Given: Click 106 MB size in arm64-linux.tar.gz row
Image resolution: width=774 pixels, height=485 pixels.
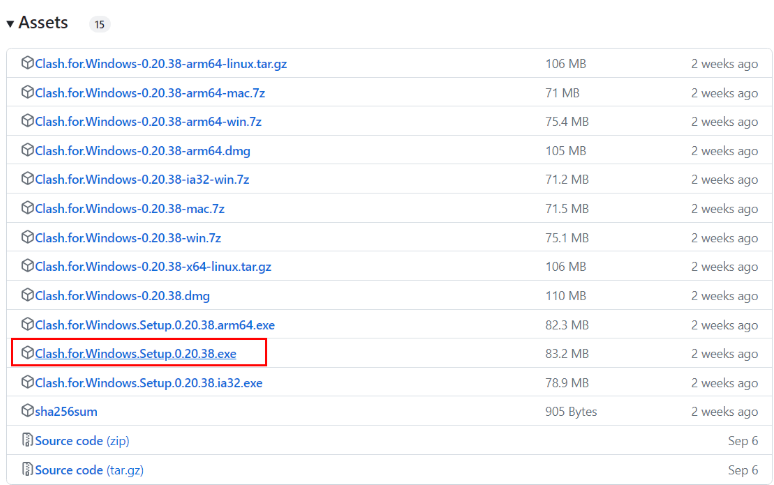Looking at the screenshot, I should click(x=566, y=64).
